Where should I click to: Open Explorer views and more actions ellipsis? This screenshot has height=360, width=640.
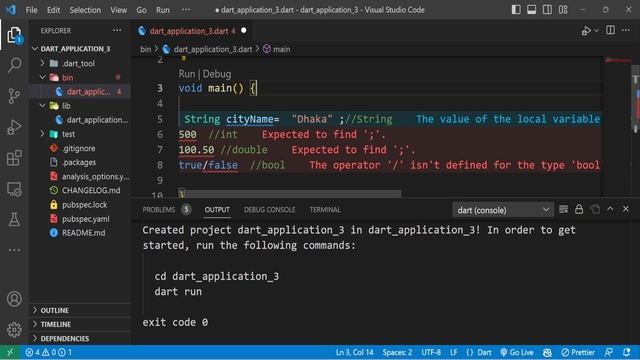[x=117, y=31]
